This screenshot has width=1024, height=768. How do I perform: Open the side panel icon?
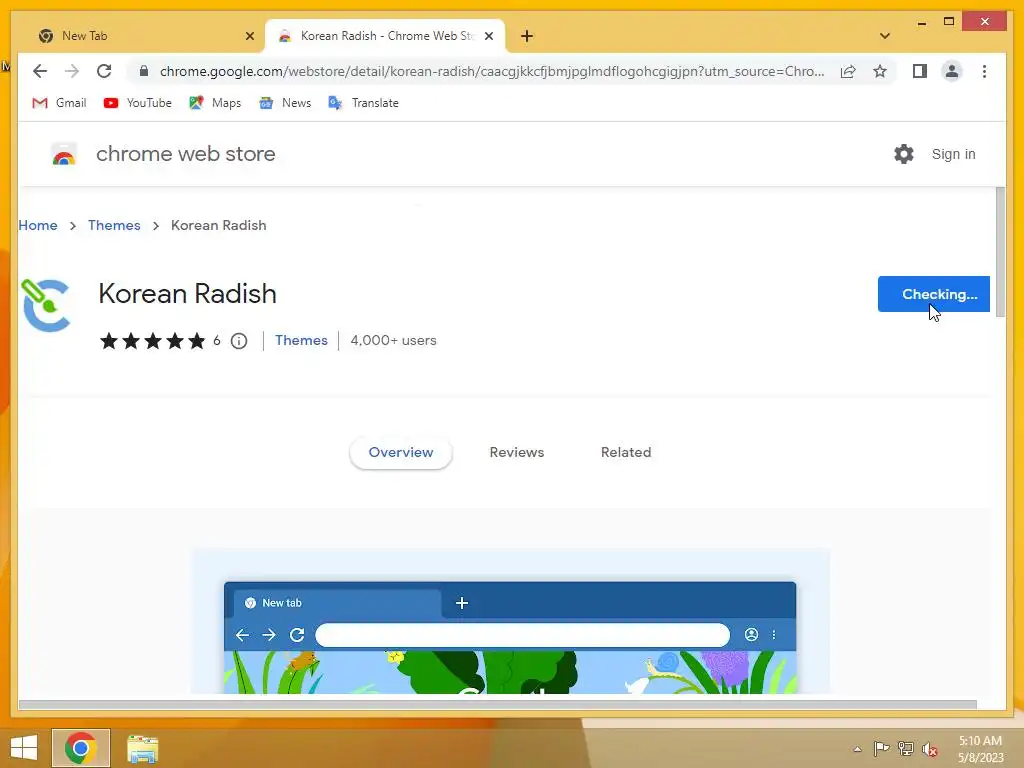[920, 71]
